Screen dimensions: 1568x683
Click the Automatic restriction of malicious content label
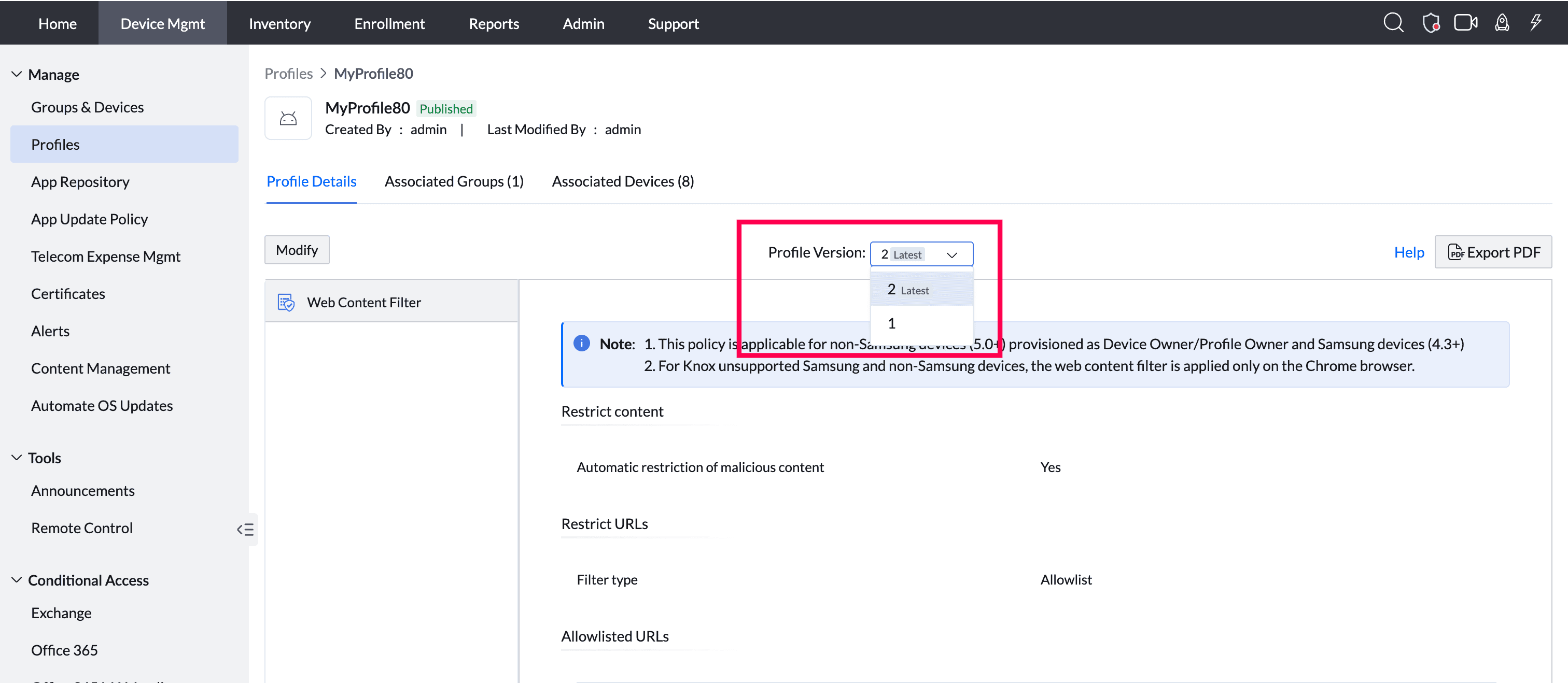(x=700, y=467)
